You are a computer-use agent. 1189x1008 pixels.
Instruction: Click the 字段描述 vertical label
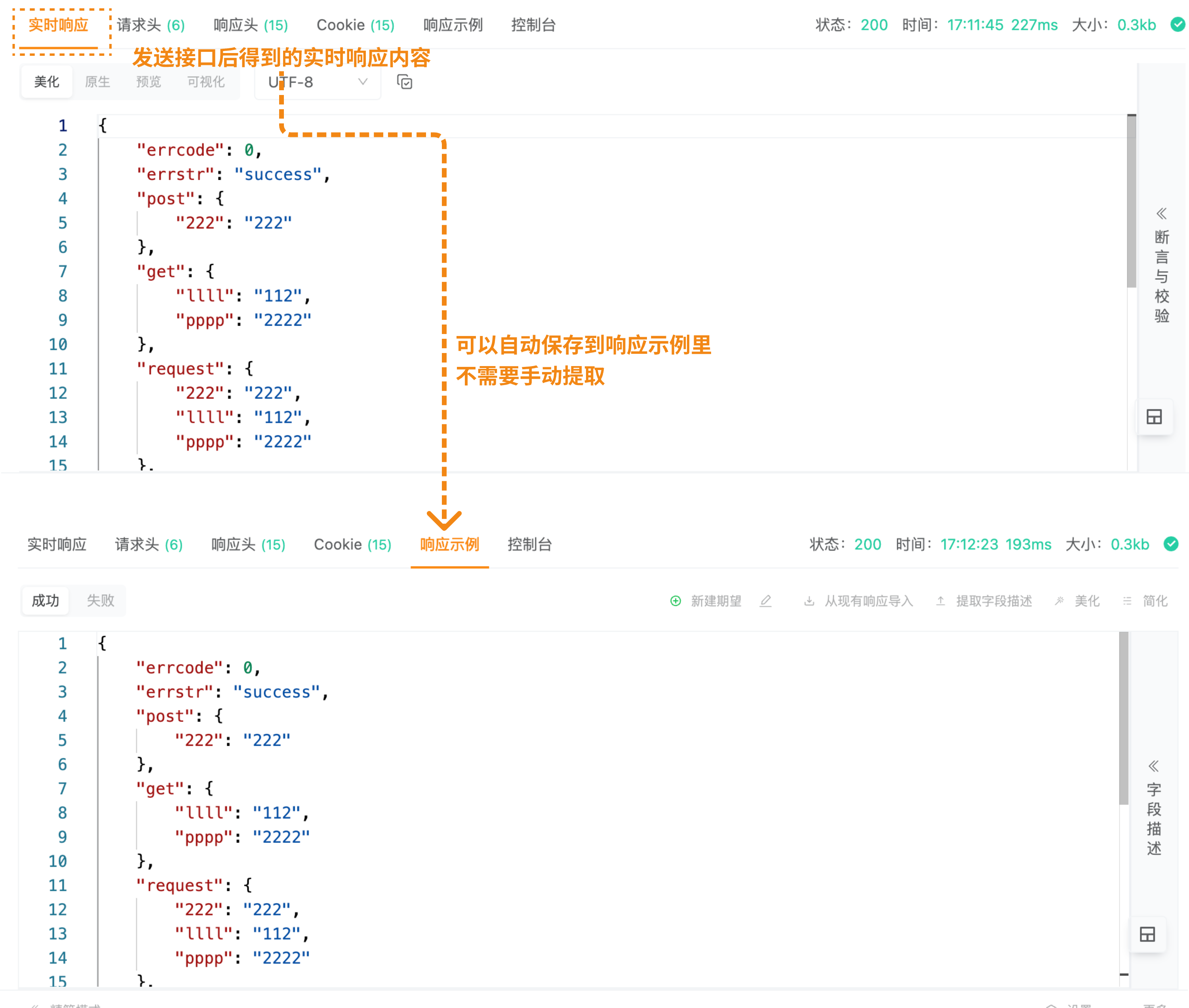pyautogui.click(x=1154, y=819)
